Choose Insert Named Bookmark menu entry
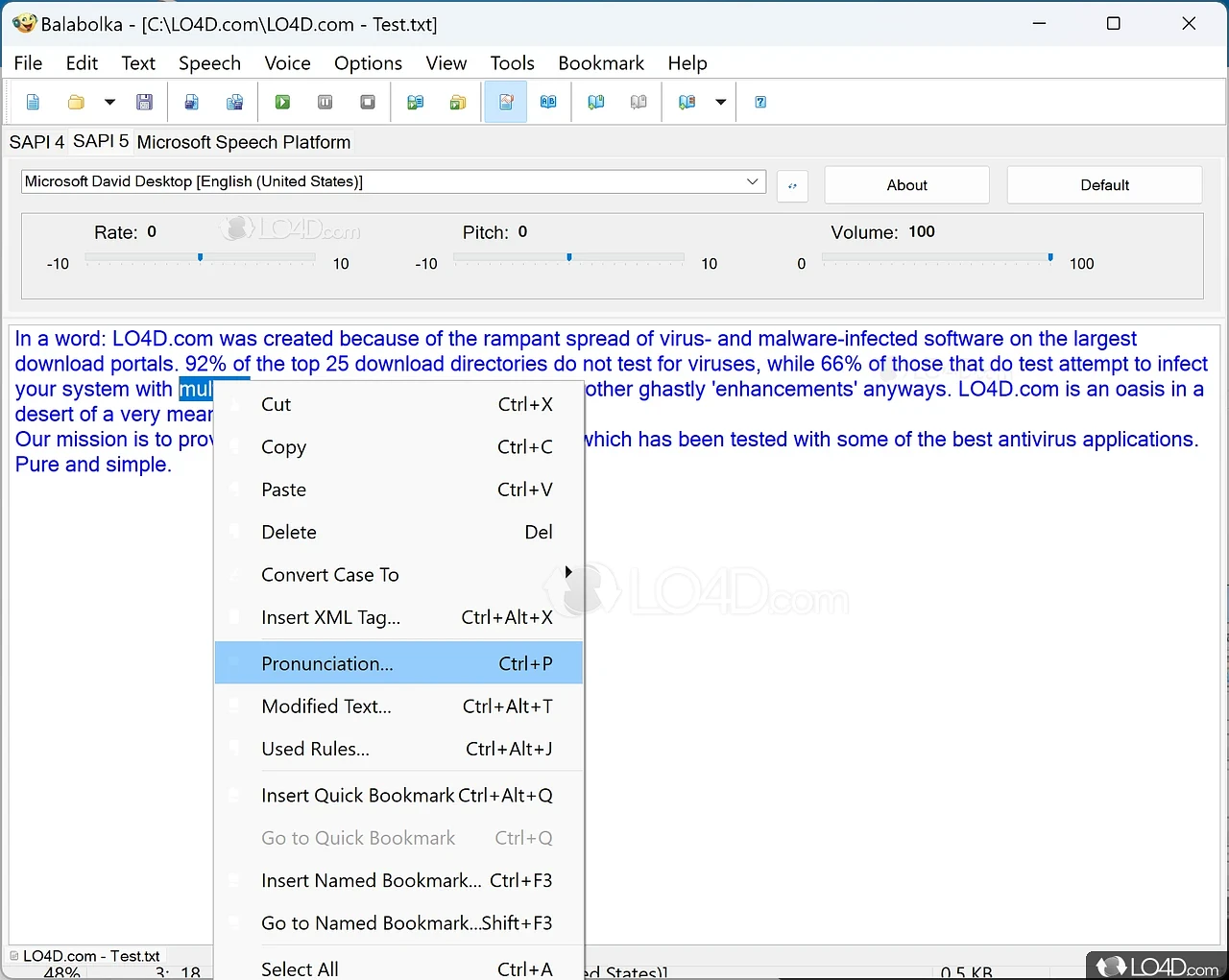The image size is (1229, 980). coord(398,880)
